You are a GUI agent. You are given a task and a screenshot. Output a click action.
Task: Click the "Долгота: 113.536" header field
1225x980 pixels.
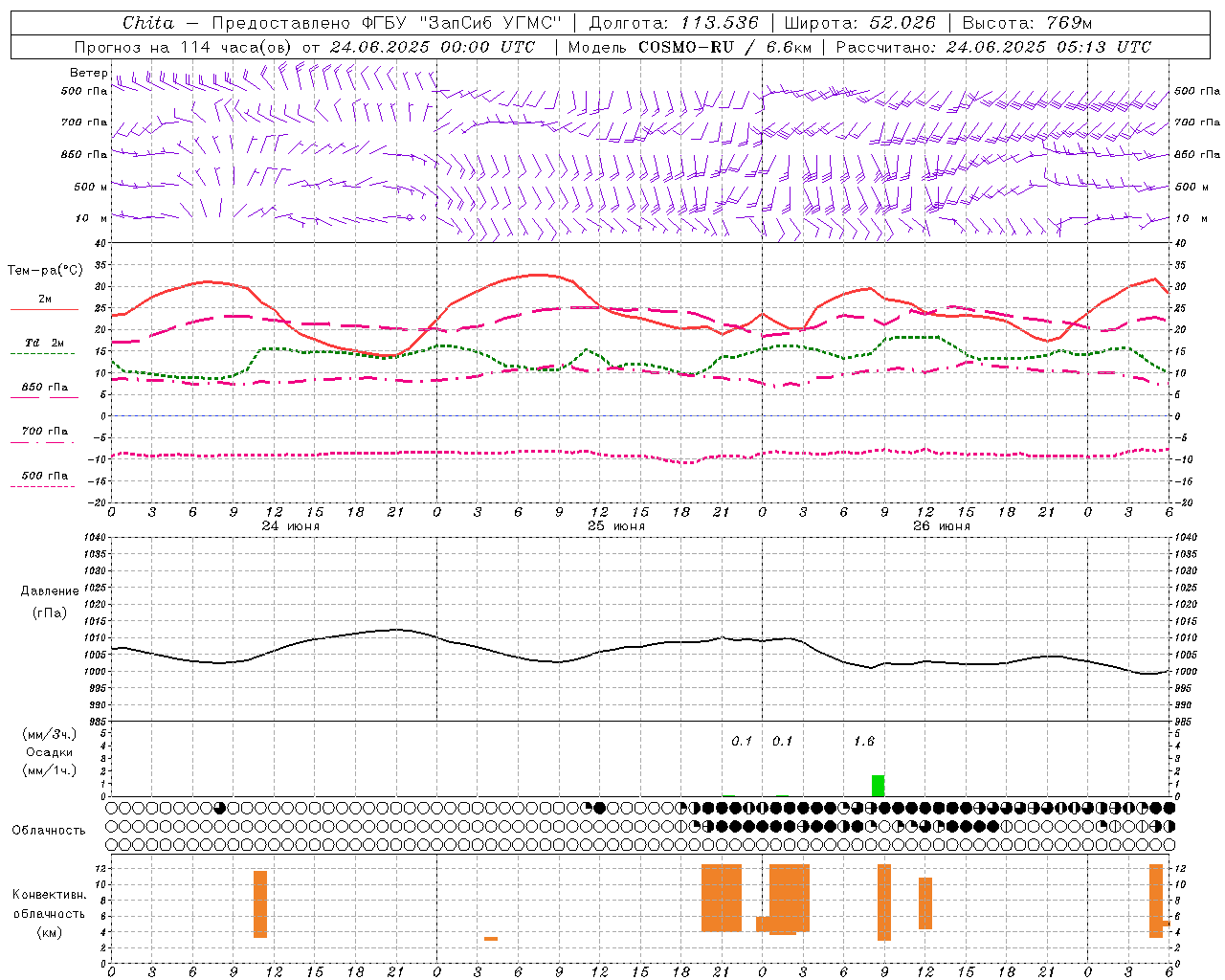click(674, 23)
